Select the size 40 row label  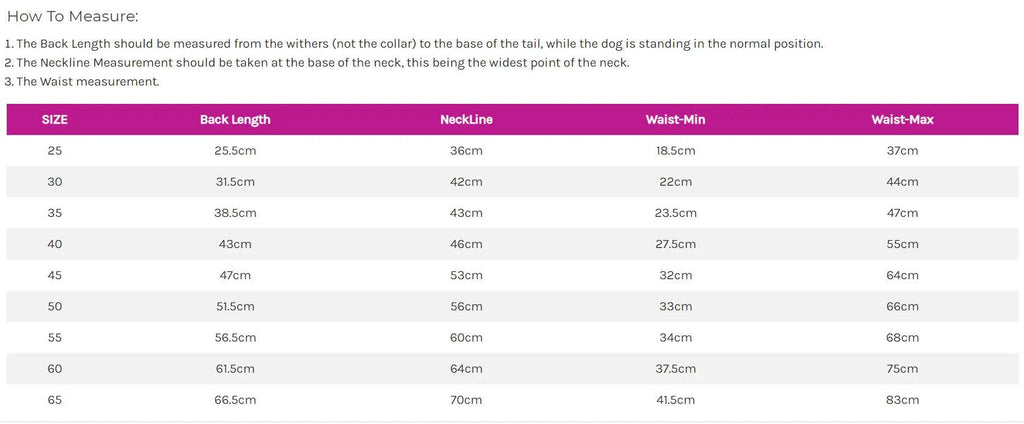[x=55, y=244]
